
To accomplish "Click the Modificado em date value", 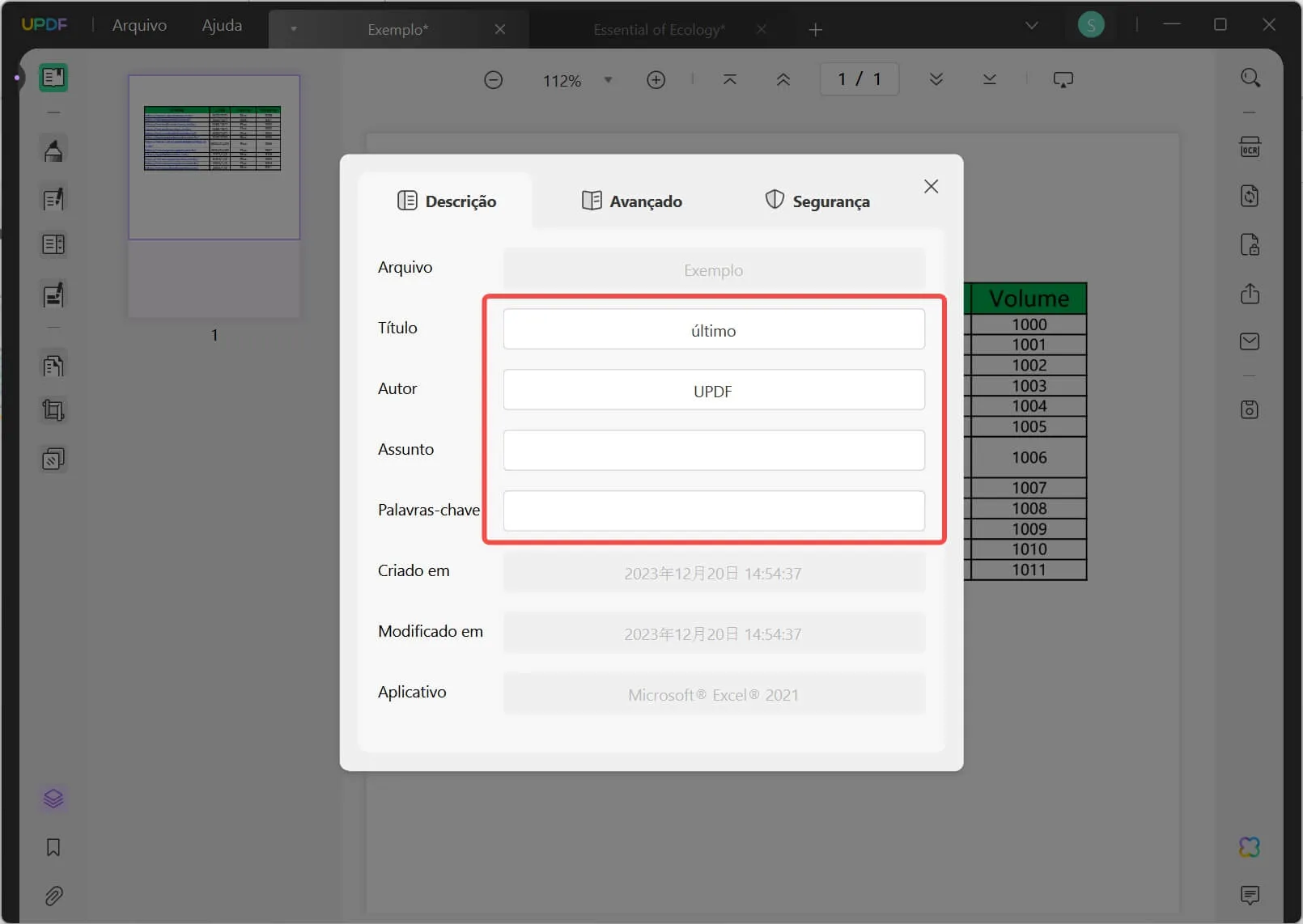I will click(x=714, y=634).
